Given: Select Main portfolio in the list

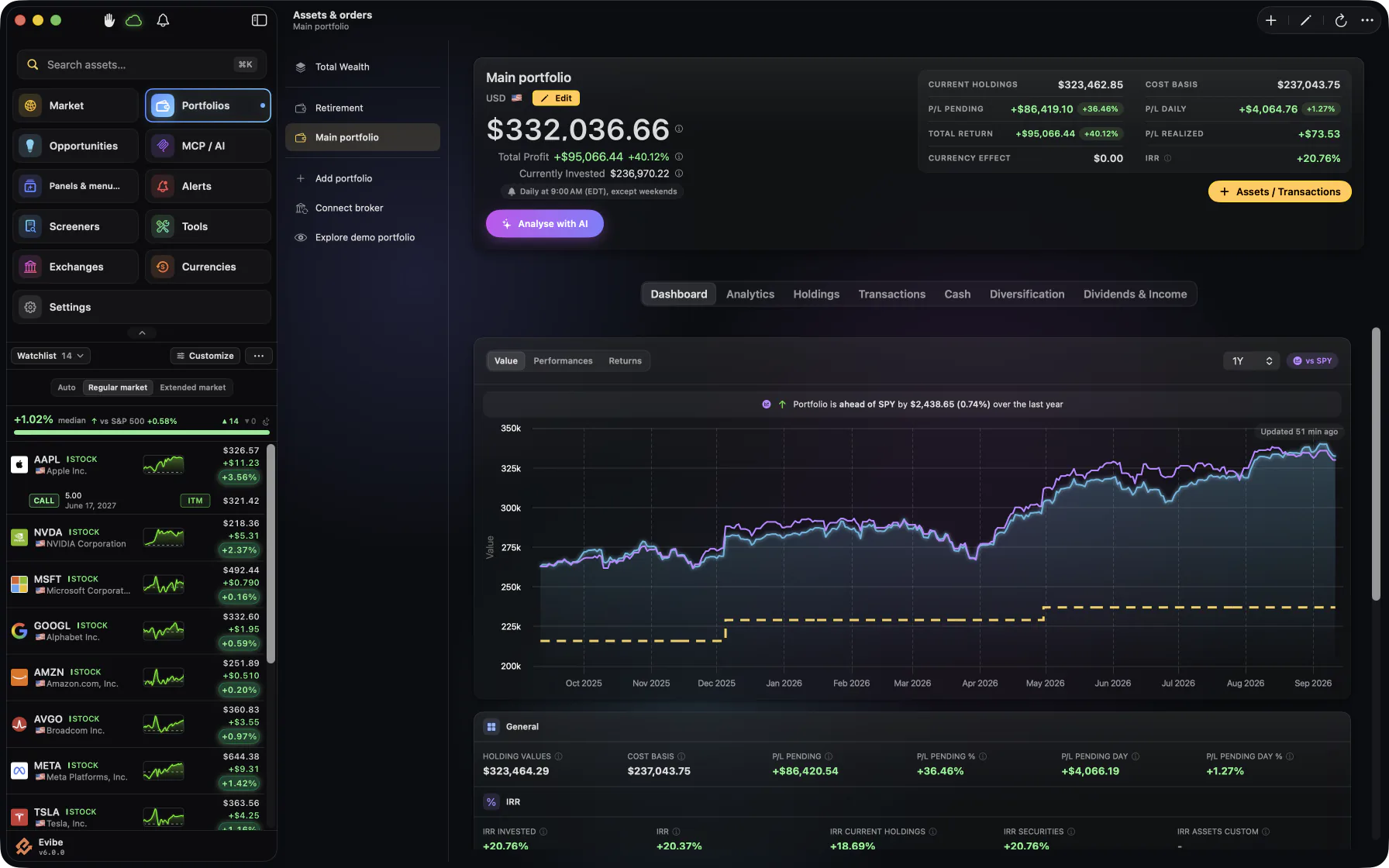Looking at the screenshot, I should coord(363,137).
